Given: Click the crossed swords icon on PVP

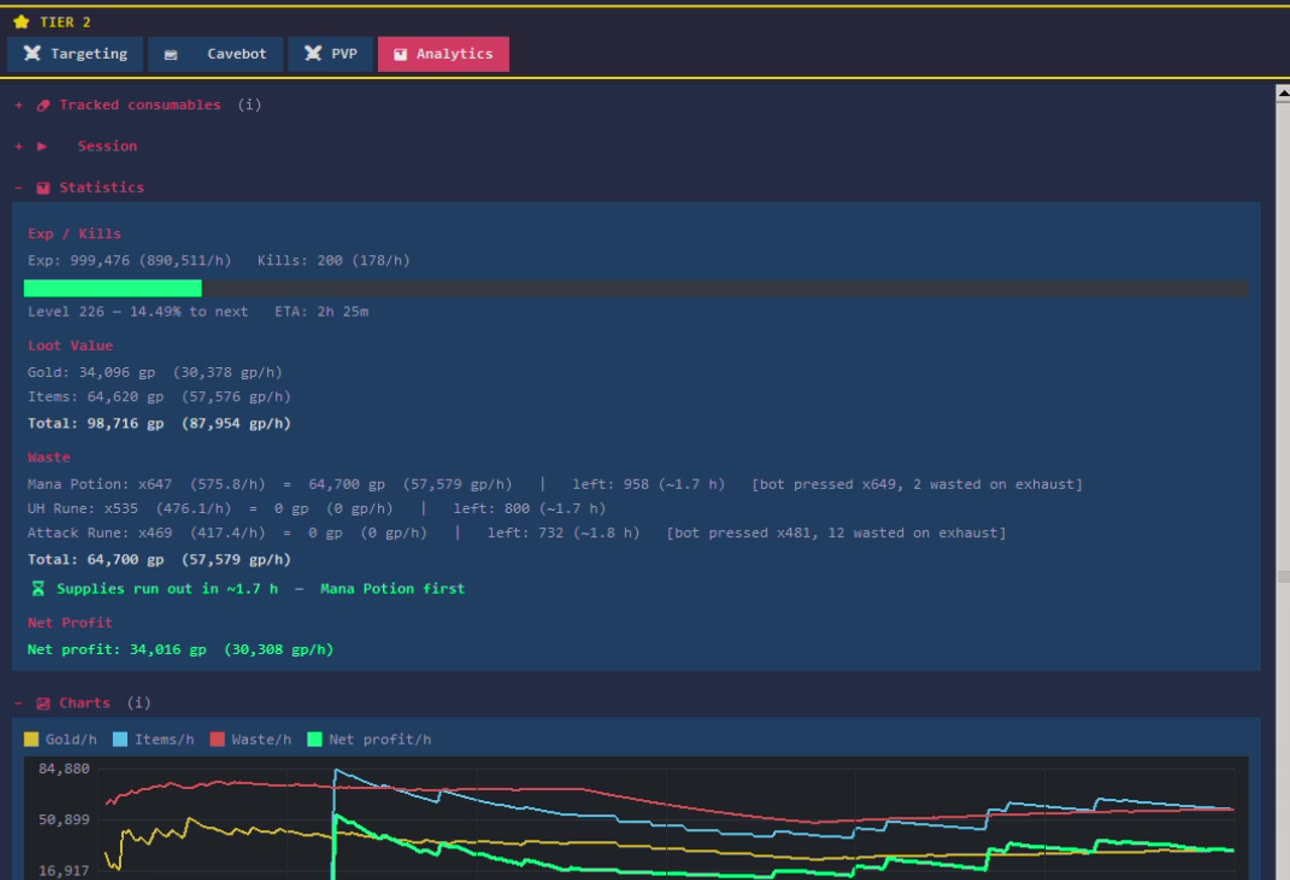Looking at the screenshot, I should click(x=313, y=54).
